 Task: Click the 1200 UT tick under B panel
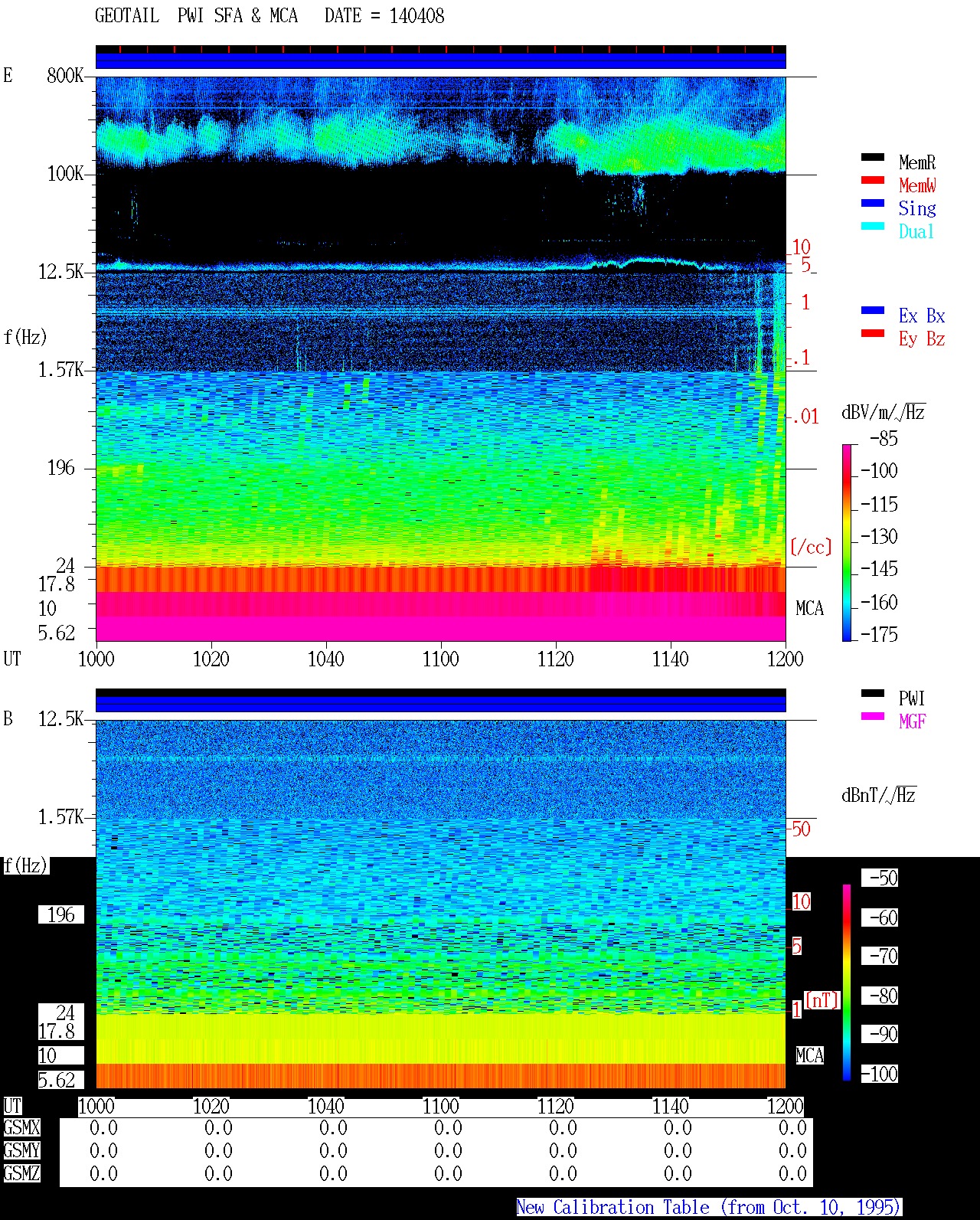tap(786, 1107)
